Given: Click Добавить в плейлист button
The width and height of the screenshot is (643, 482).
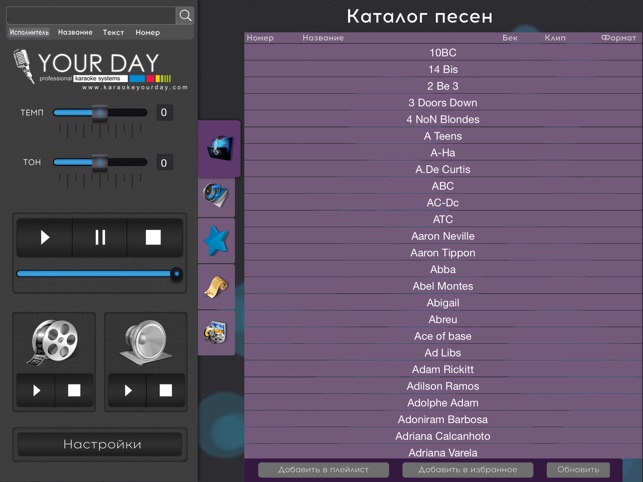Looking at the screenshot, I should [323, 470].
